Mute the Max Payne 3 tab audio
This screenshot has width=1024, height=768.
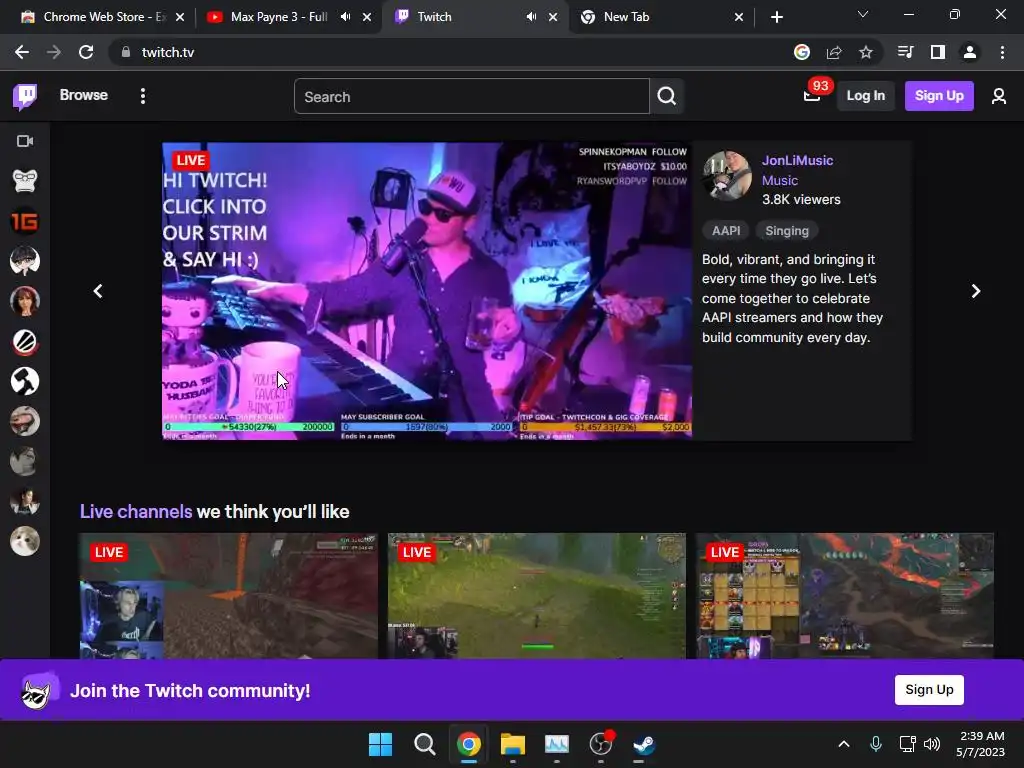[x=345, y=17]
